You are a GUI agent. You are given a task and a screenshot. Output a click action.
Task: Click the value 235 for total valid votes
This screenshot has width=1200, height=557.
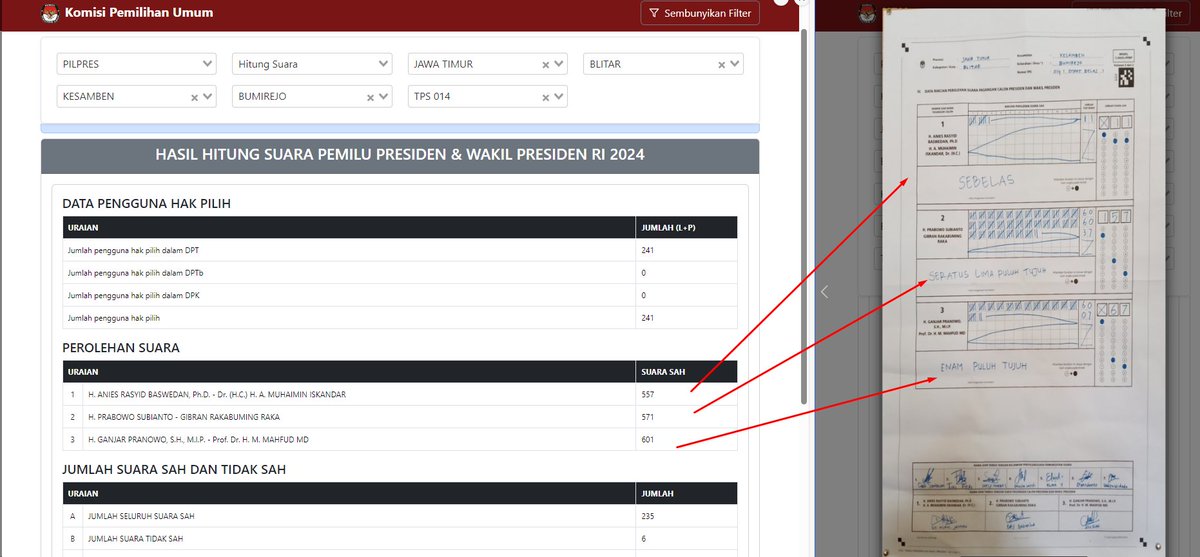pos(648,516)
